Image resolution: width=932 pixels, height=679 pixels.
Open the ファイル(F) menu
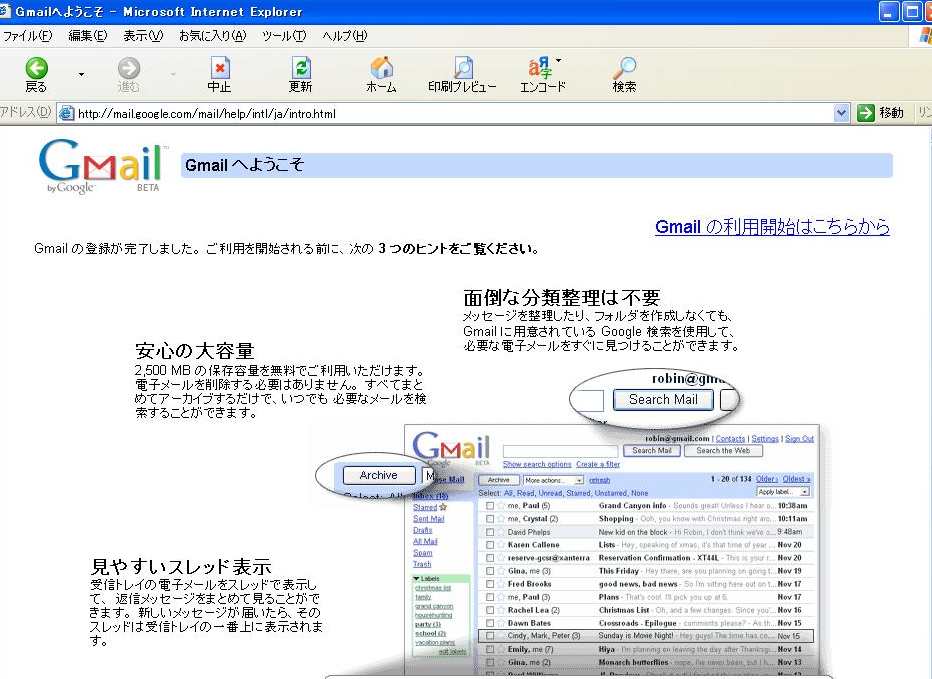click(x=27, y=36)
